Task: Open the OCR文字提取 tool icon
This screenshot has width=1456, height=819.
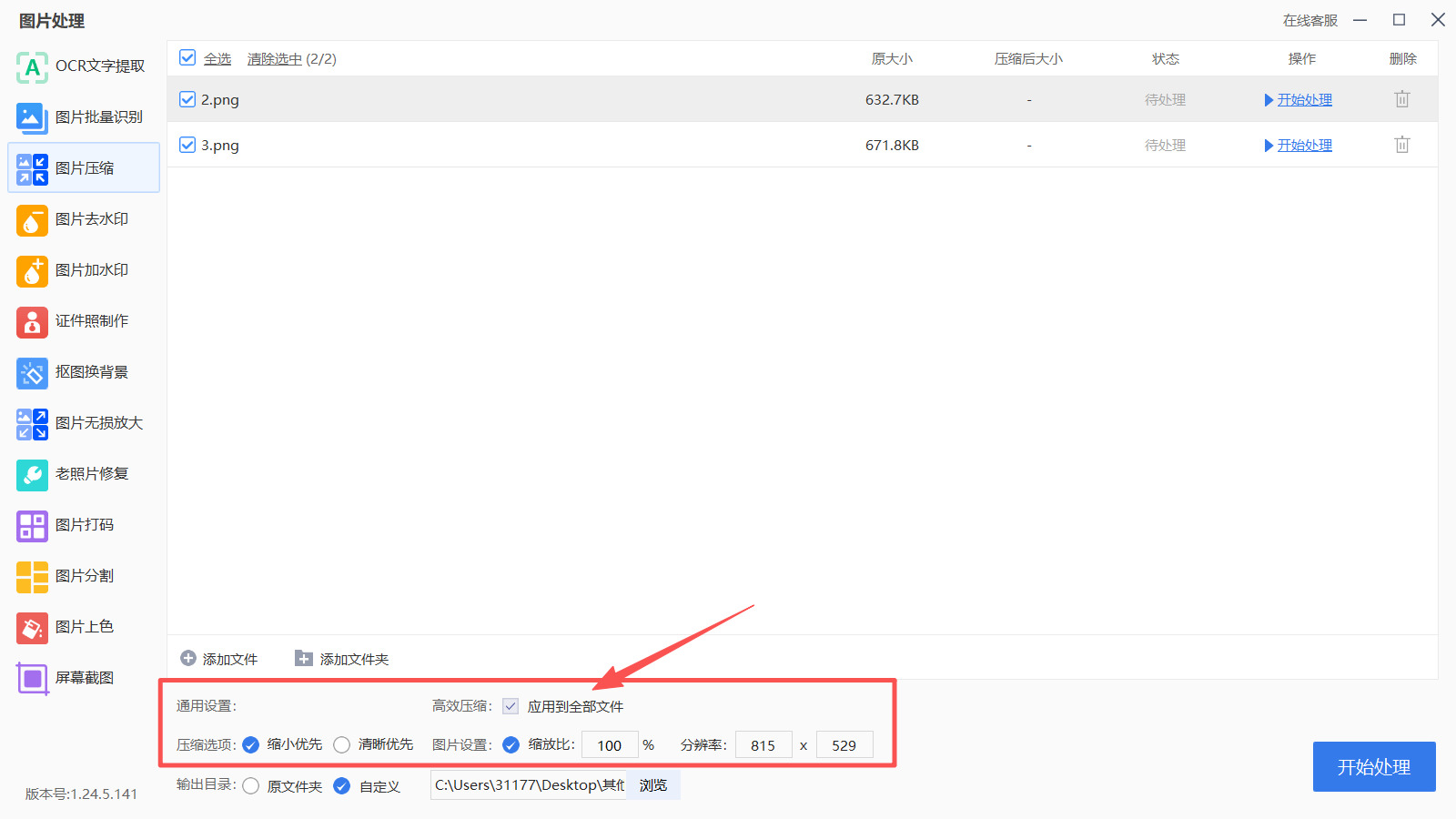Action: [x=32, y=66]
